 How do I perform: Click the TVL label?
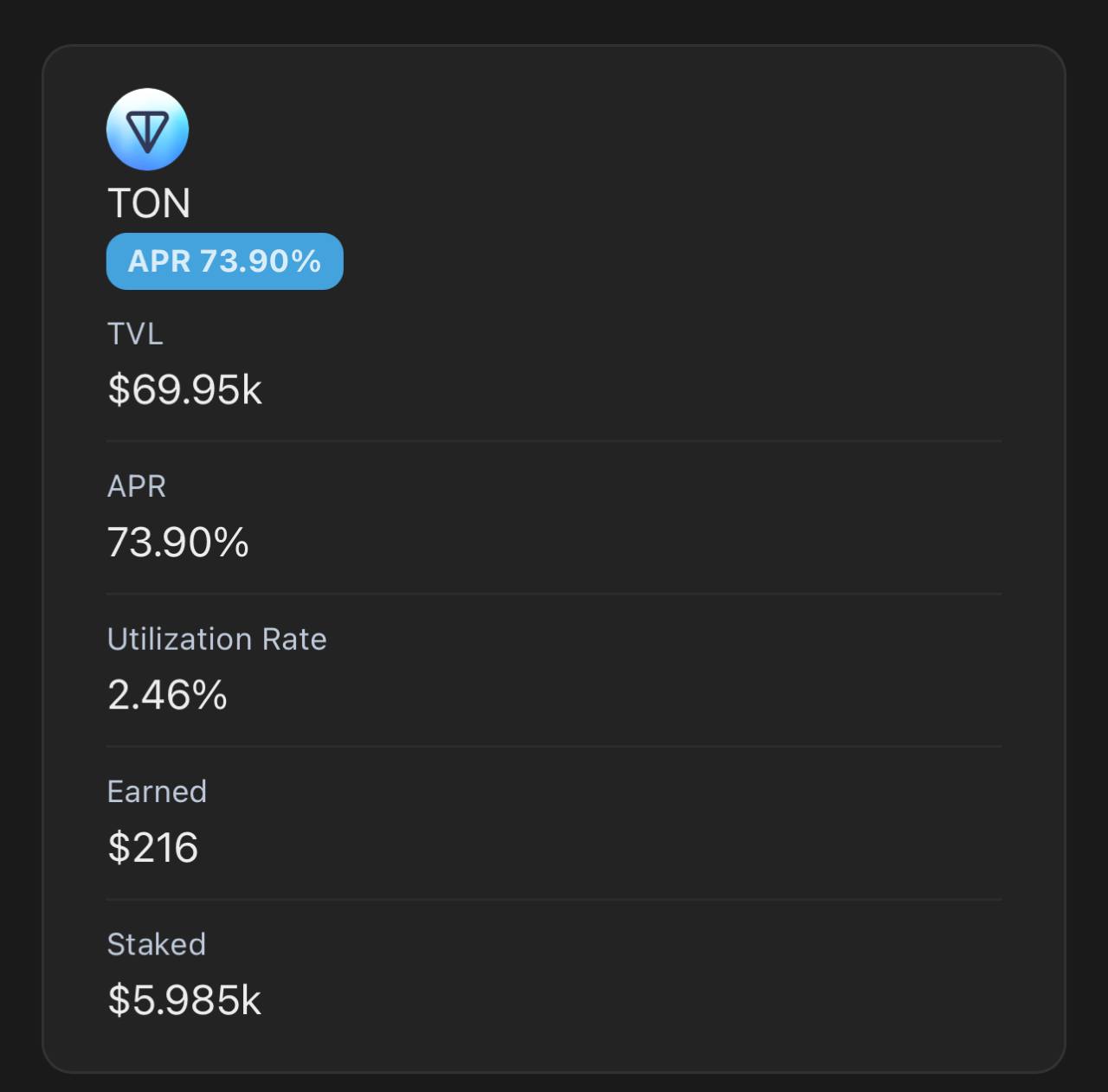(135, 333)
